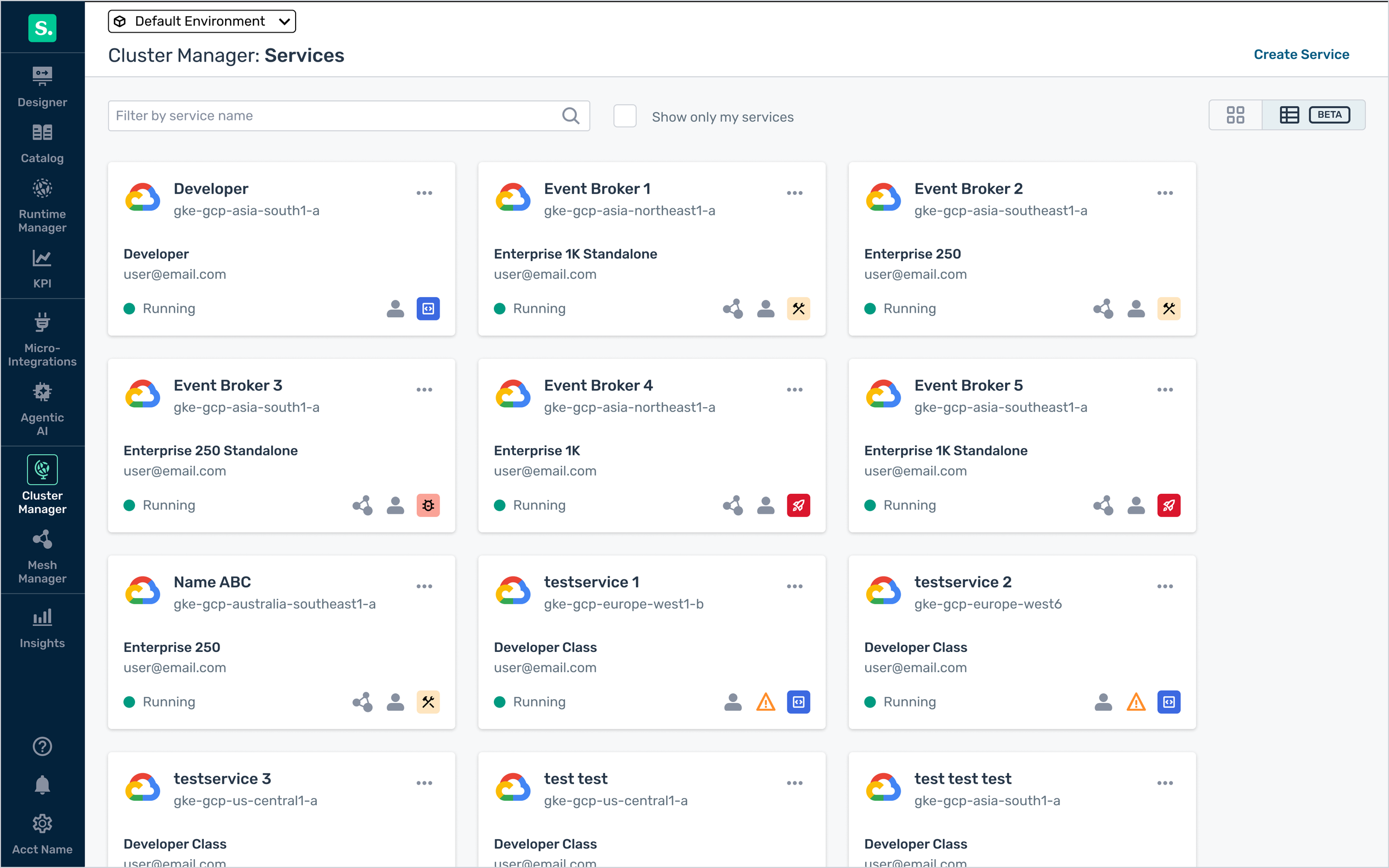
Task: Open KPI from the navigation menu
Action: click(x=42, y=268)
